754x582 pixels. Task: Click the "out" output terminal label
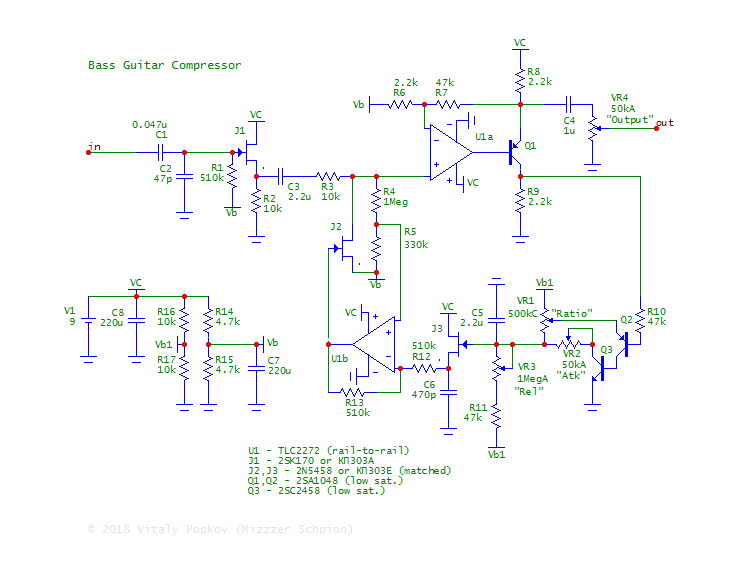click(664, 122)
